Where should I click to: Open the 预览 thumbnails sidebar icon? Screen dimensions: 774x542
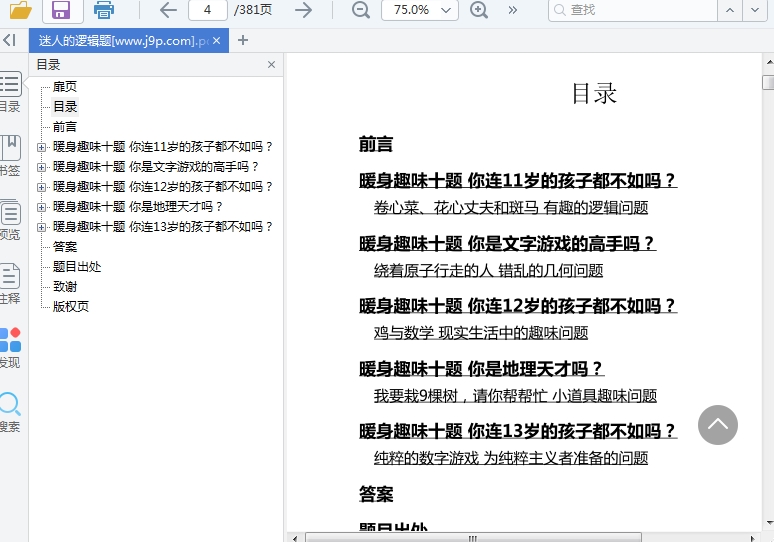(x=10, y=220)
